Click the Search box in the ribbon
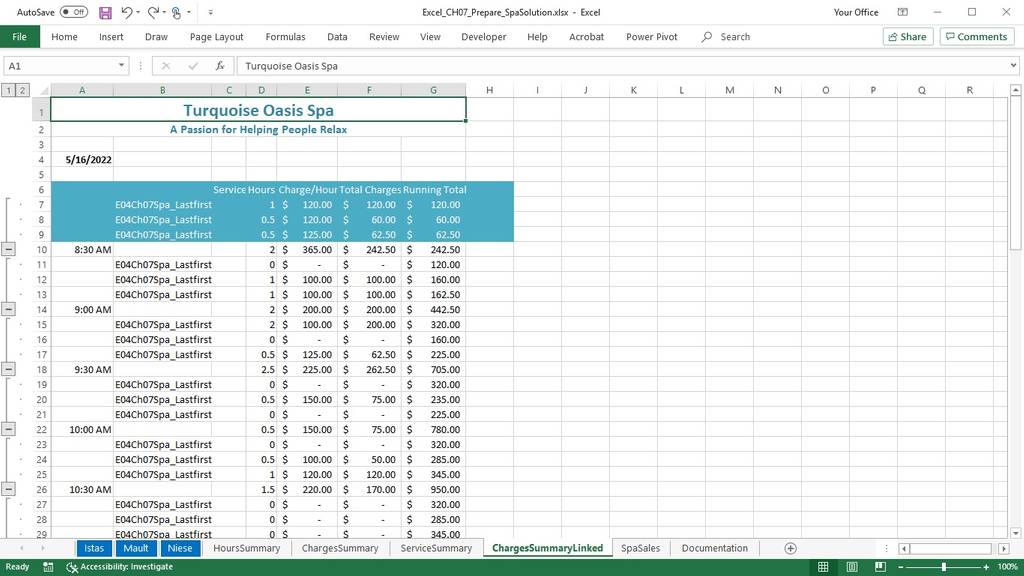Screen dimensions: 1024x576 click(x=726, y=37)
